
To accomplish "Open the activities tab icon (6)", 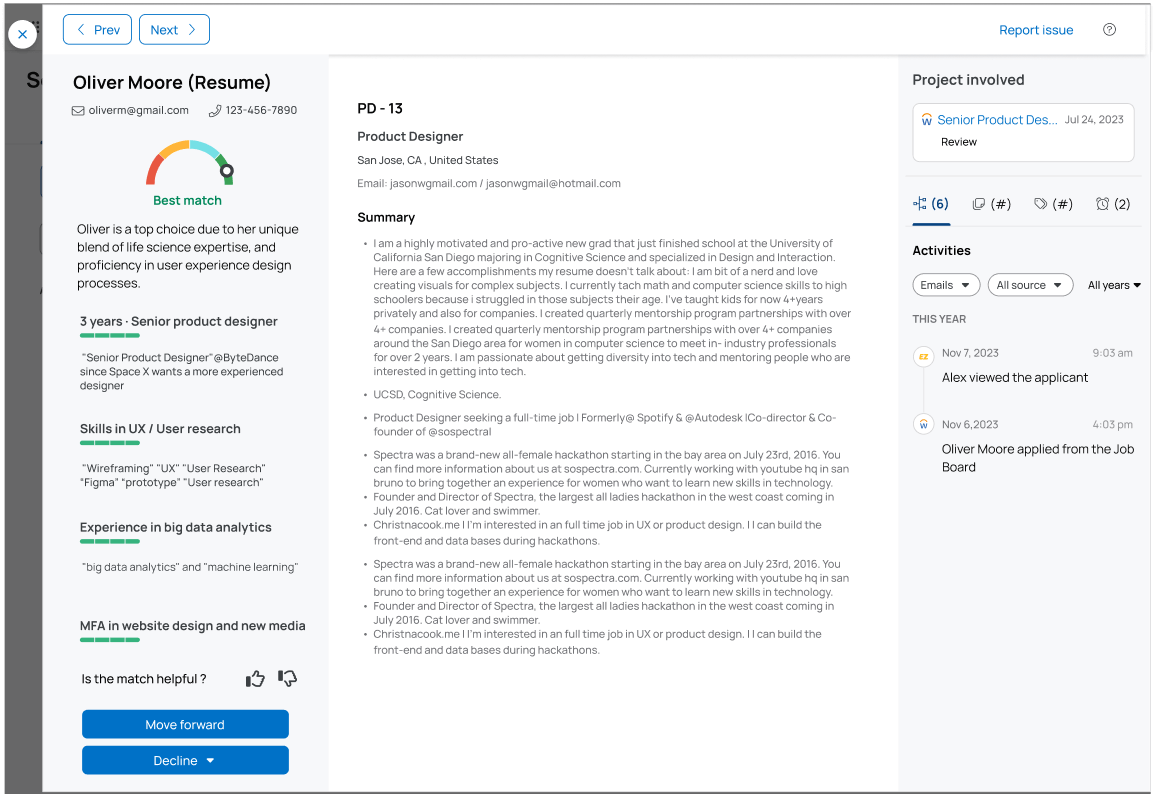I will pyautogui.click(x=931, y=204).
